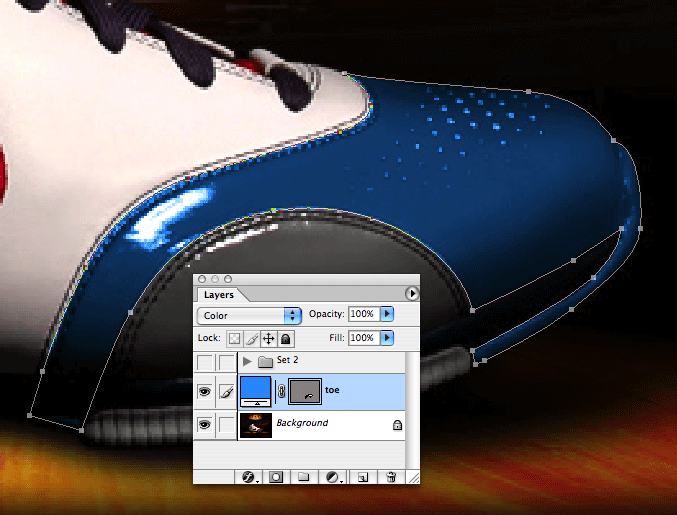Screen dimensions: 677x515
Task: Enable Lock all padlock
Action: (x=285, y=339)
